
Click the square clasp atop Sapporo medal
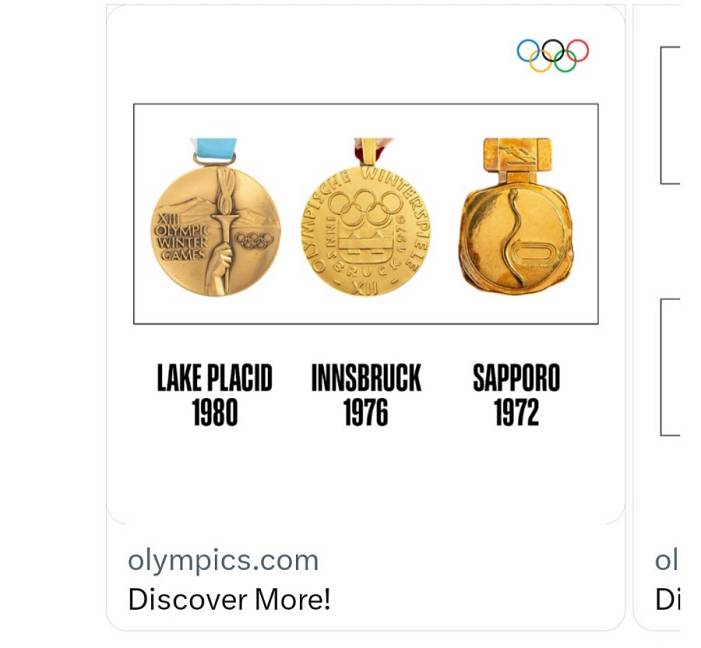[518, 158]
